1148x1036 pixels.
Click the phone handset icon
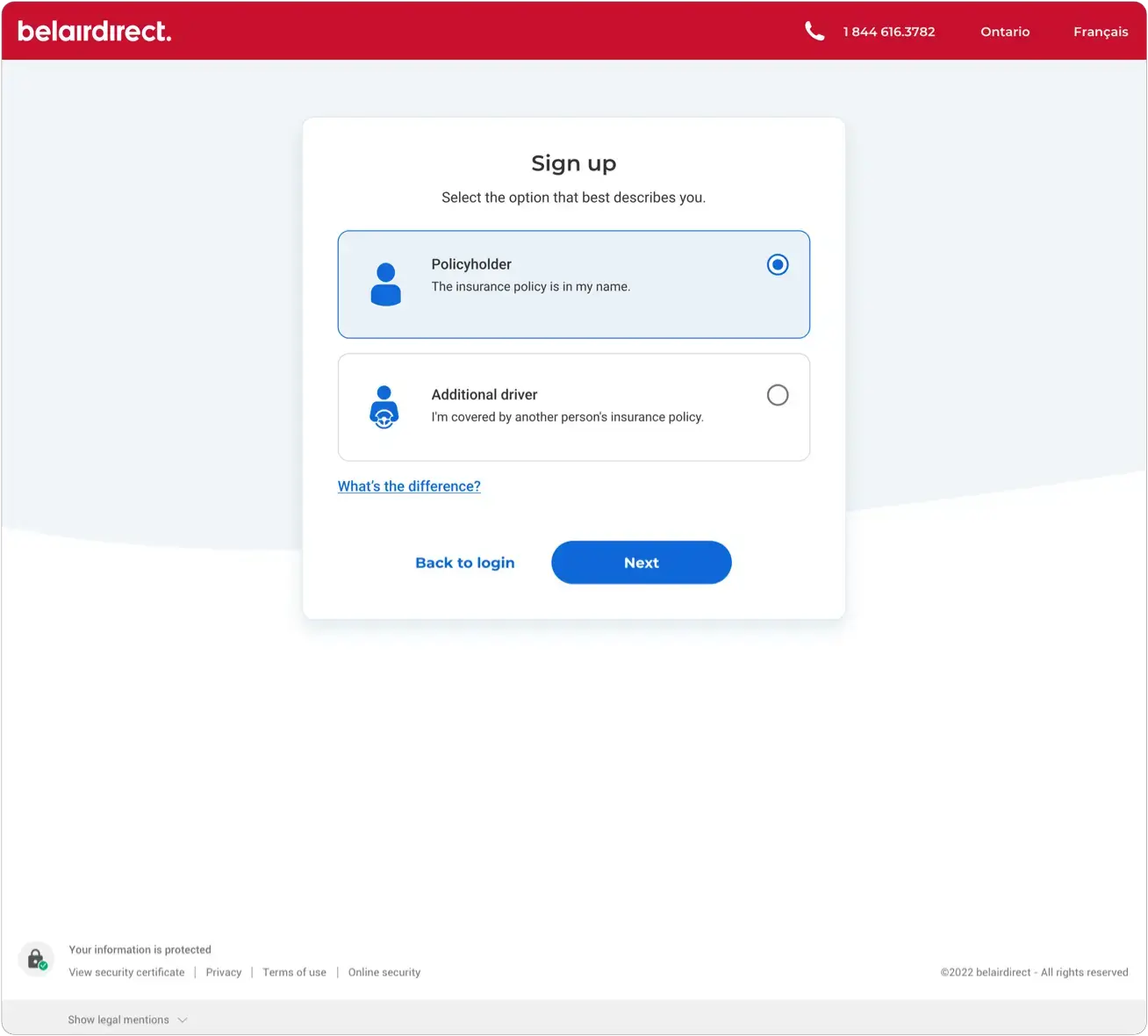(814, 32)
